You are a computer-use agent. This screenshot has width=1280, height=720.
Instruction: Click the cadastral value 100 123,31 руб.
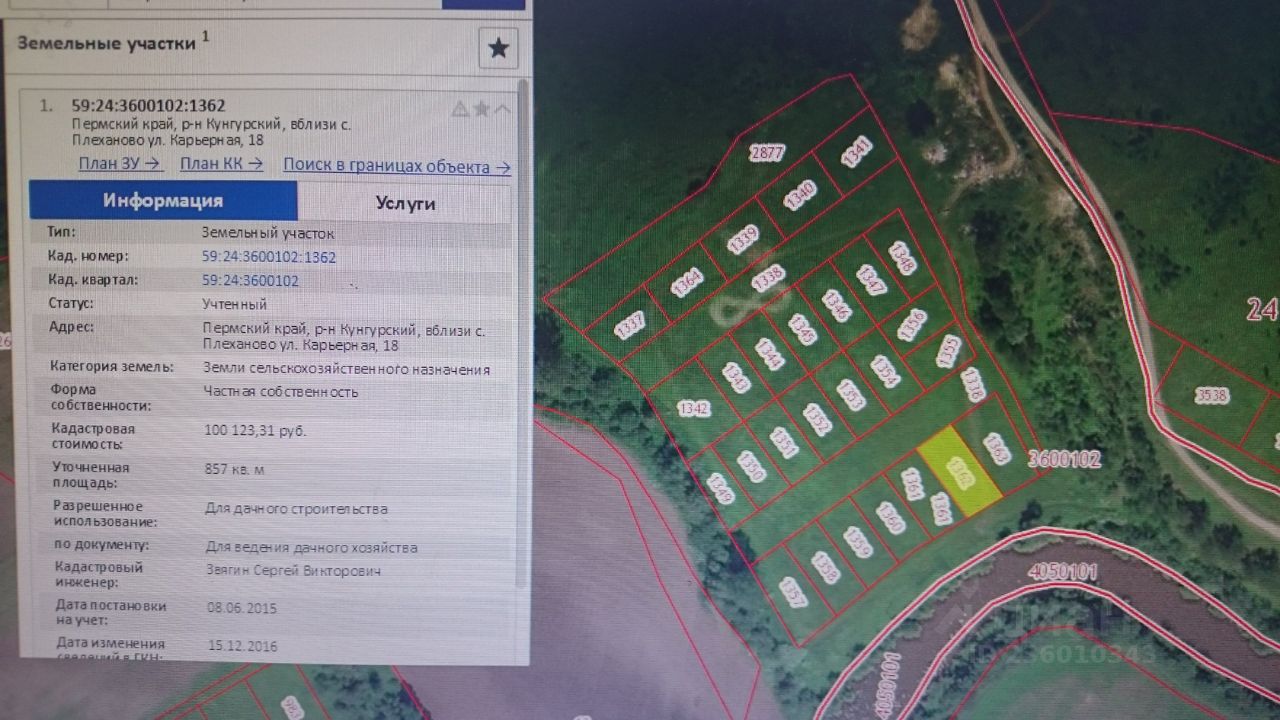(x=254, y=431)
